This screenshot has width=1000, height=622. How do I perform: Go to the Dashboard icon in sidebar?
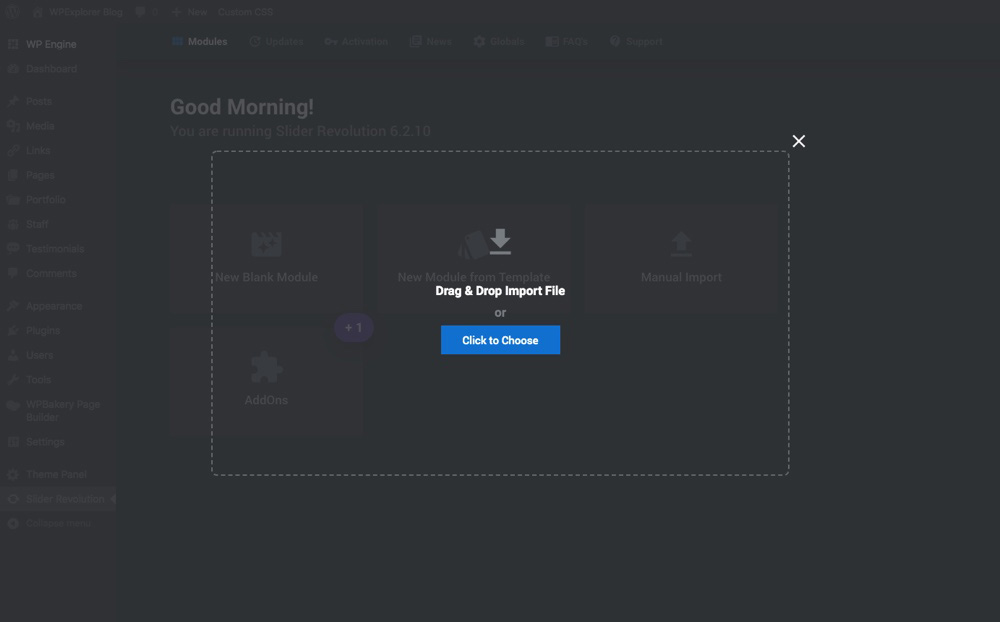tap(13, 69)
